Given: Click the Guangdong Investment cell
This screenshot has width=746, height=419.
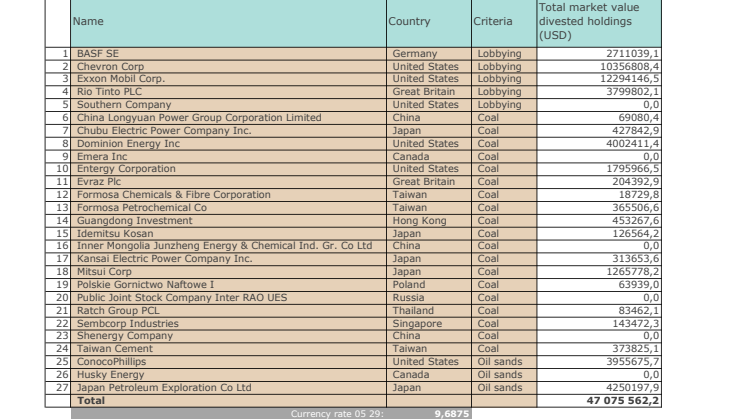Looking at the screenshot, I should 228,221.
